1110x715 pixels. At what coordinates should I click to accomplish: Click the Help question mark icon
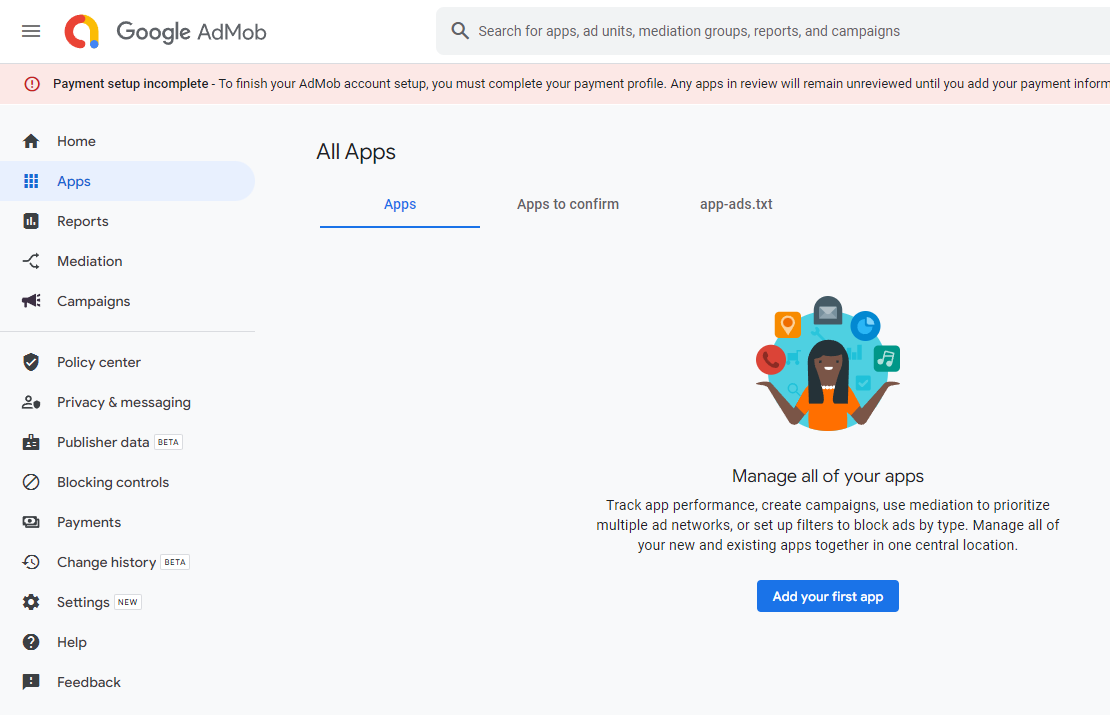pos(31,642)
